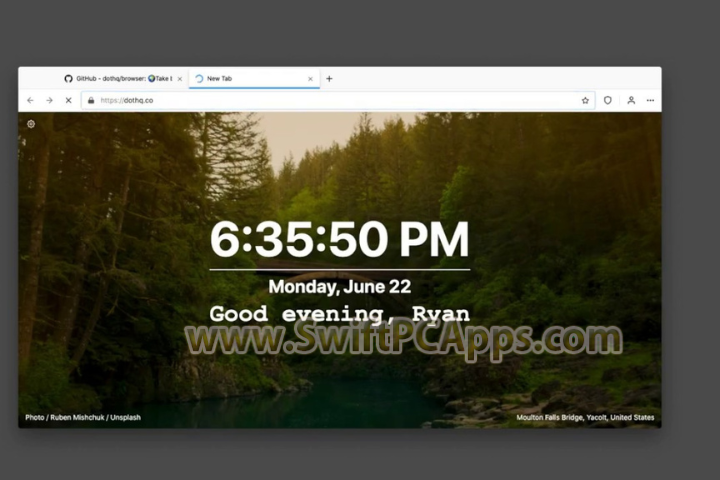
Task: Click the Good evening, Ryan greeting
Action: [340, 314]
